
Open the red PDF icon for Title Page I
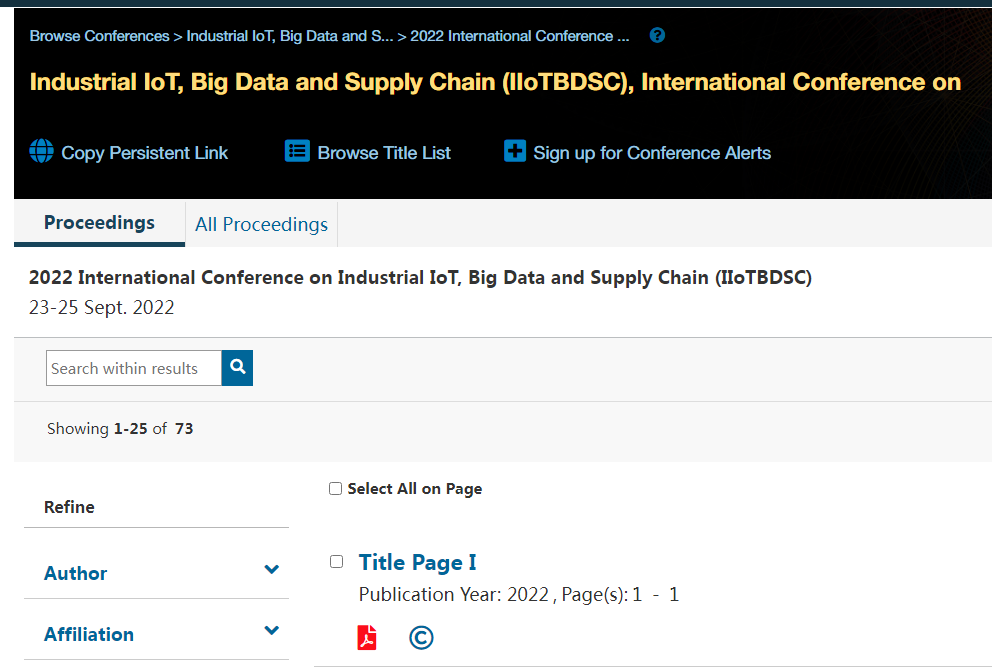[367, 637]
